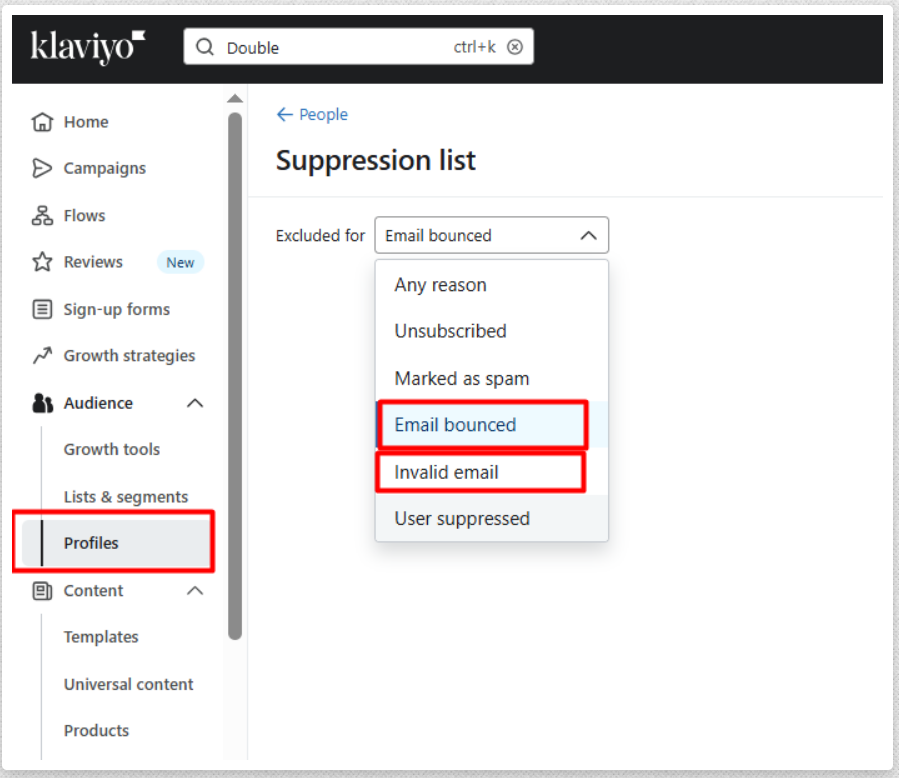899x778 pixels.
Task: Open Growth tools under Audience
Action: pyautogui.click(x=112, y=449)
